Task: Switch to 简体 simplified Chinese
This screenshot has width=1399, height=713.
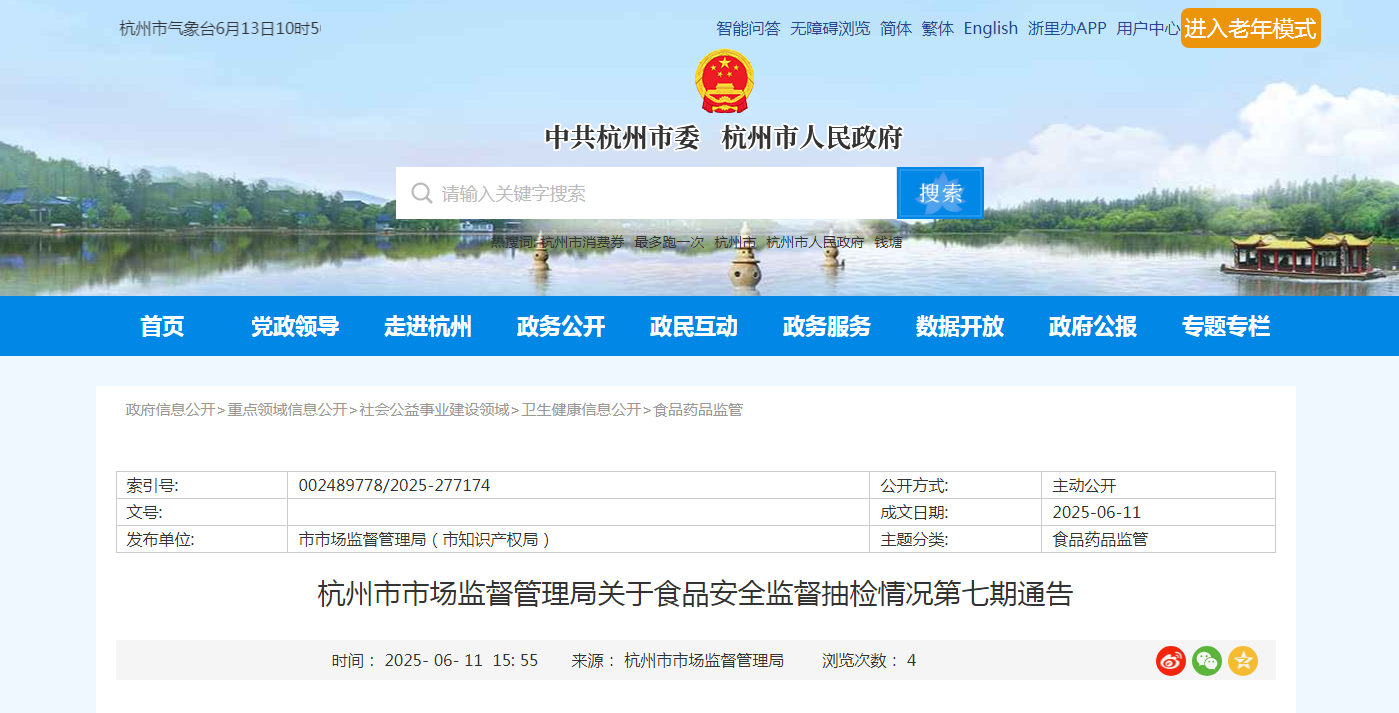Action: (x=896, y=29)
